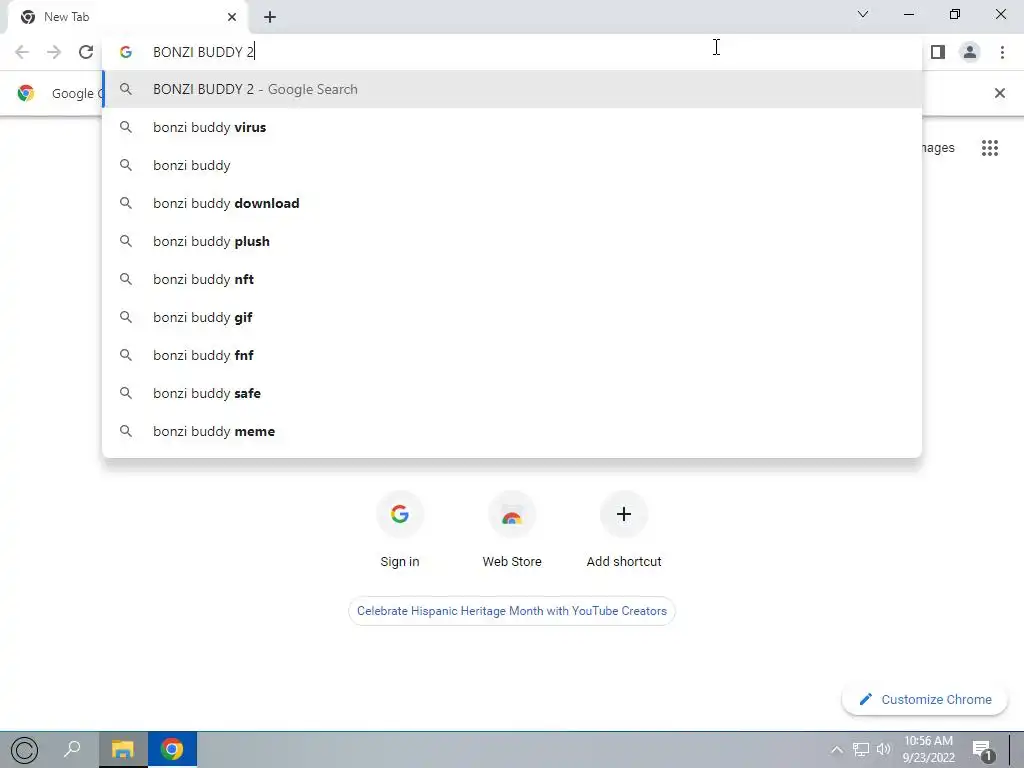Open the volume tray icon
Image resolution: width=1024 pixels, height=768 pixels.
pos(884,750)
